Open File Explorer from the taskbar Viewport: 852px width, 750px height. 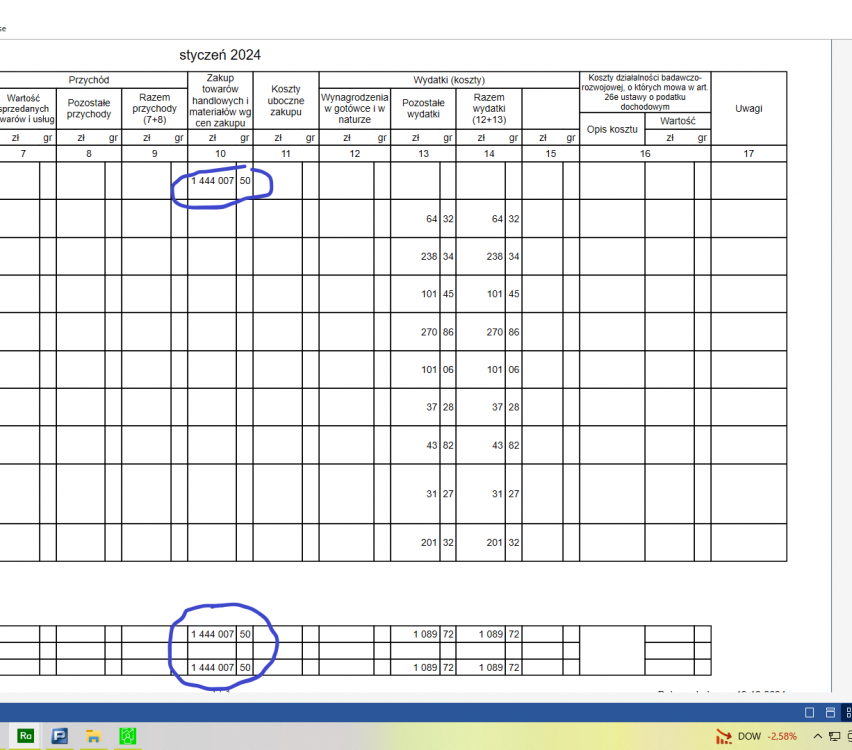tap(93, 736)
